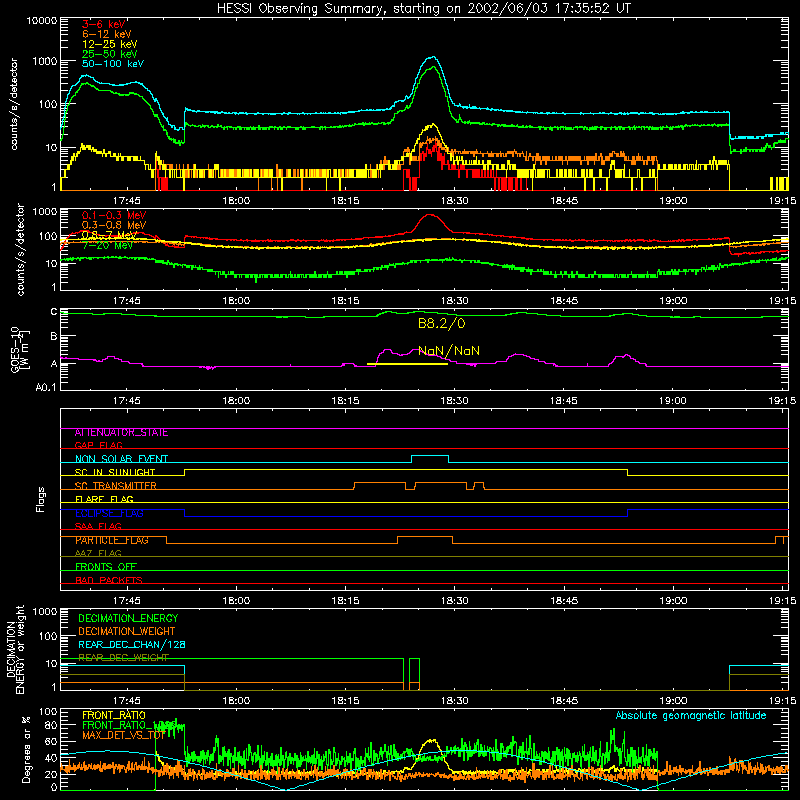
Task: Select the red 3-6 keV legend label
Action: pos(103,24)
